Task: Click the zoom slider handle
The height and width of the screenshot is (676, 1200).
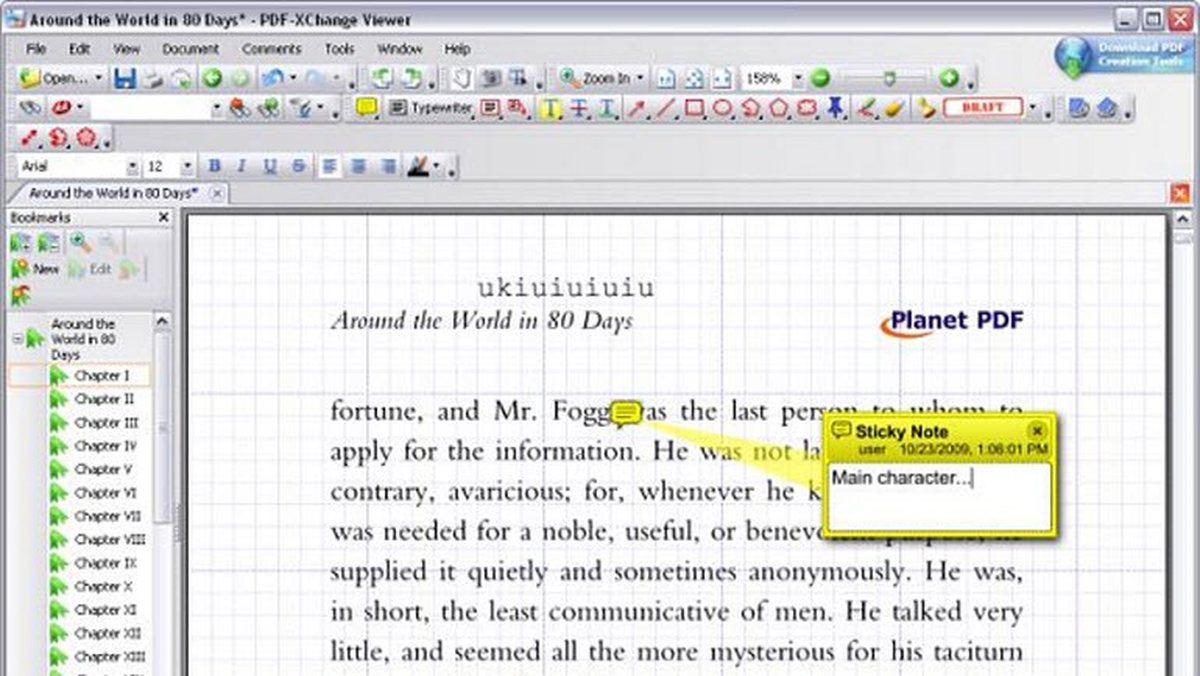Action: [x=889, y=78]
